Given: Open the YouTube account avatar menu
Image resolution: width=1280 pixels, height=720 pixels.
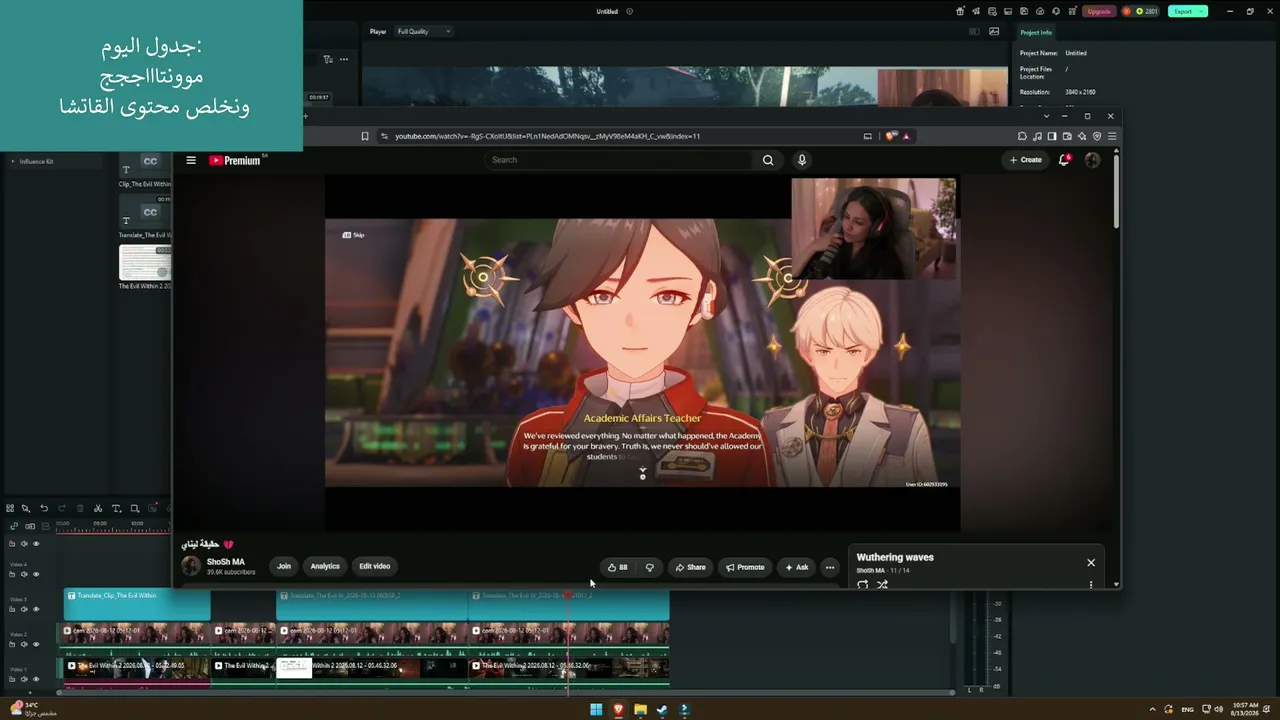Looking at the screenshot, I should pyautogui.click(x=1092, y=160).
